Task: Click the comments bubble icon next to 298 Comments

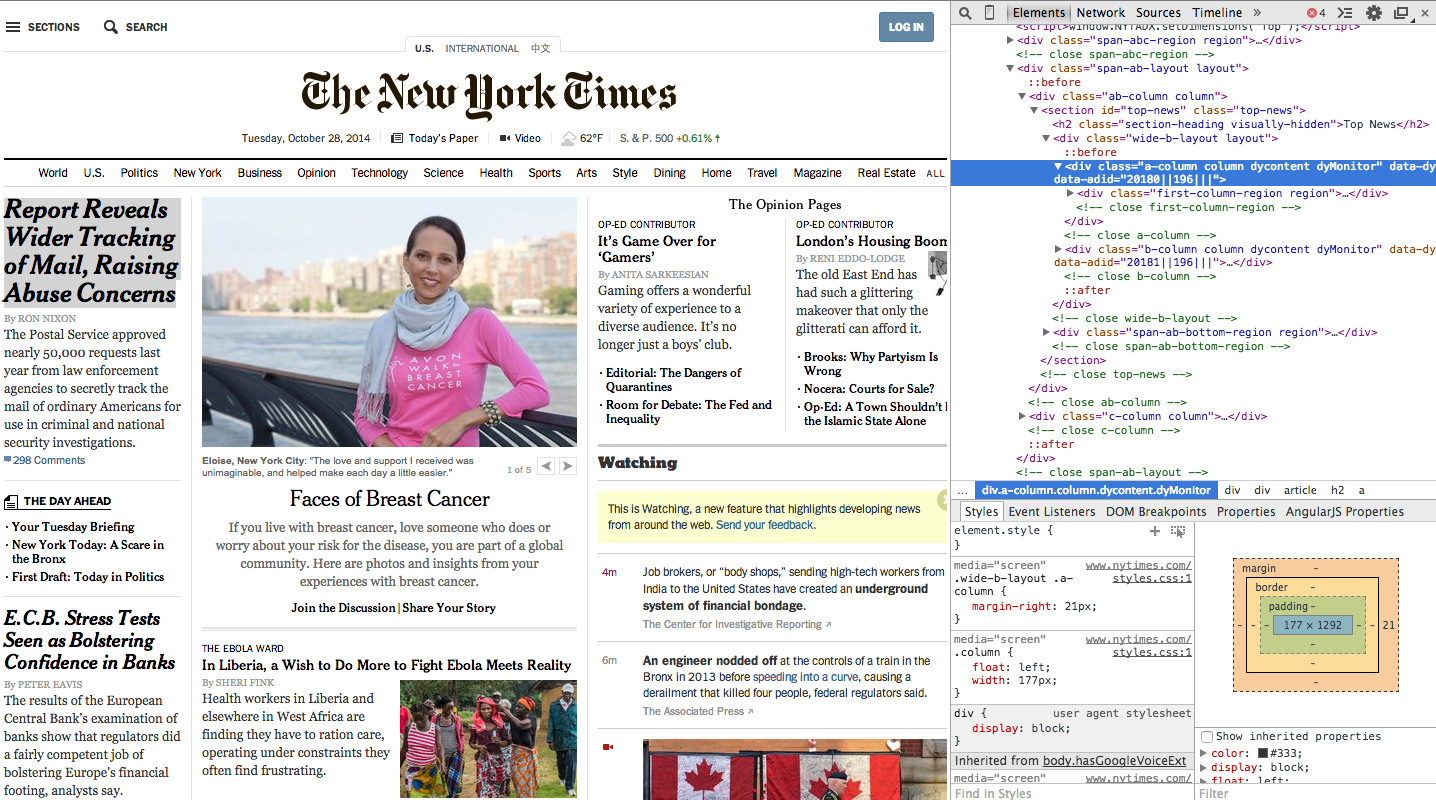Action: point(8,460)
